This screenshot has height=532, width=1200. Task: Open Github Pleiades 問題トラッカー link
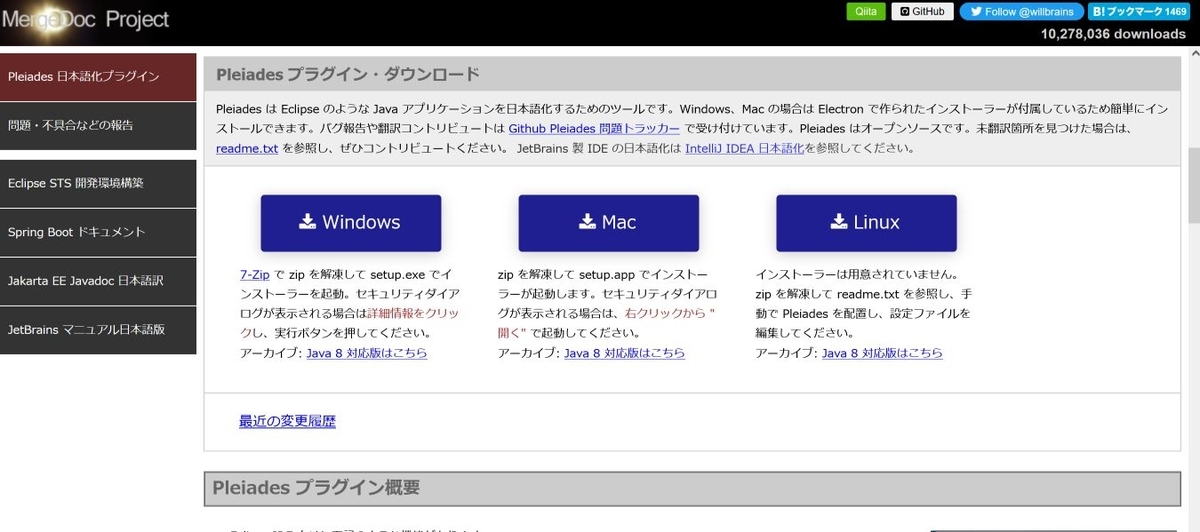click(x=594, y=129)
